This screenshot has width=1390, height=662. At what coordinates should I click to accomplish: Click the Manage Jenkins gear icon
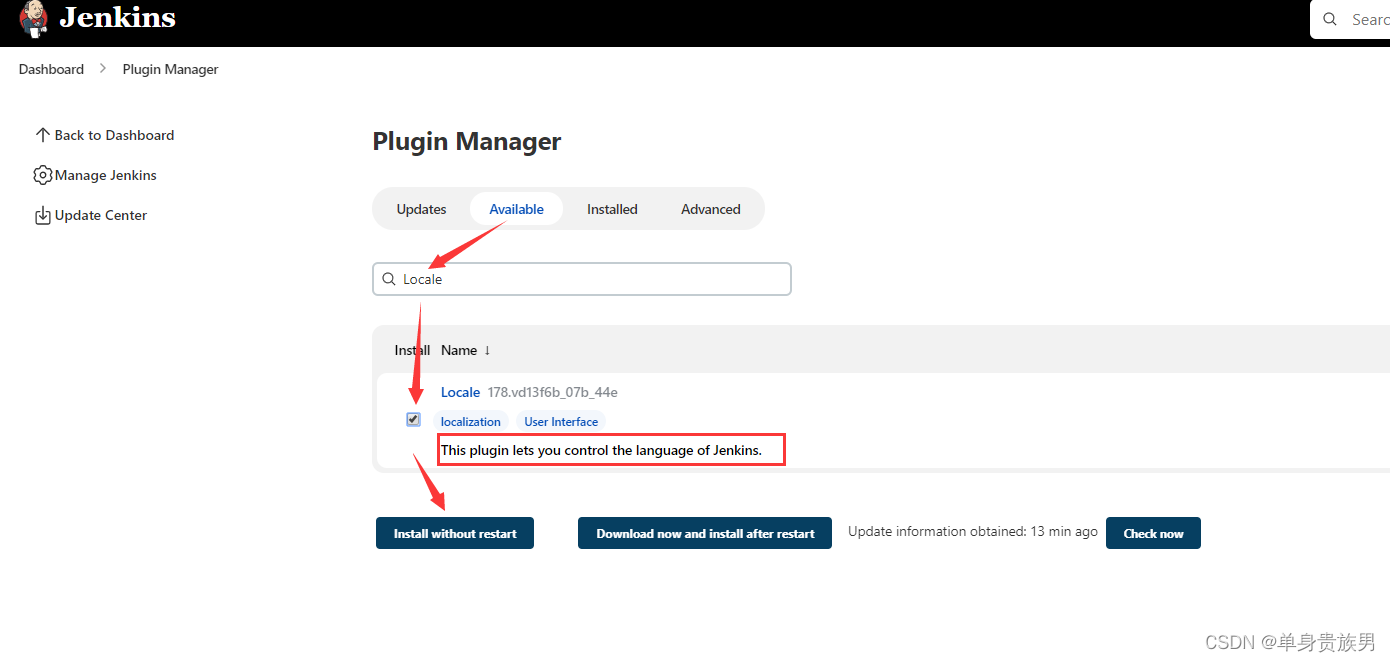42,175
